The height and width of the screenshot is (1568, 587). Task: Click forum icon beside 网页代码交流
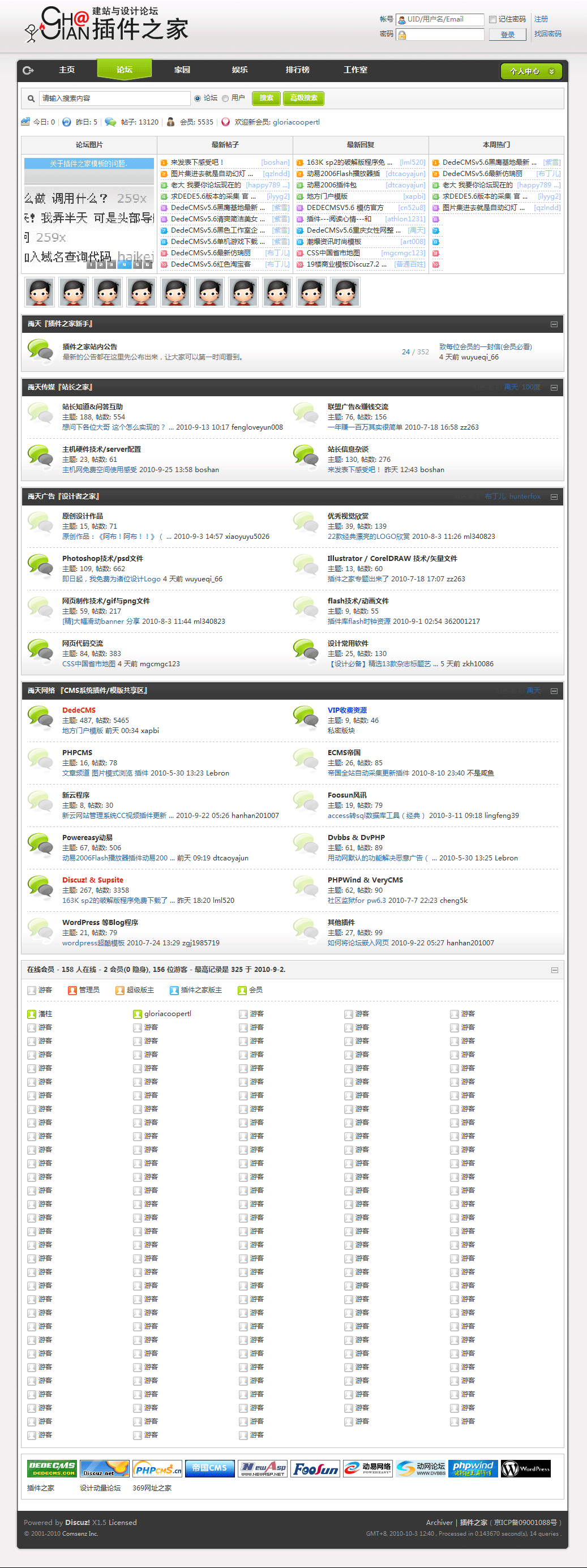pos(40,651)
